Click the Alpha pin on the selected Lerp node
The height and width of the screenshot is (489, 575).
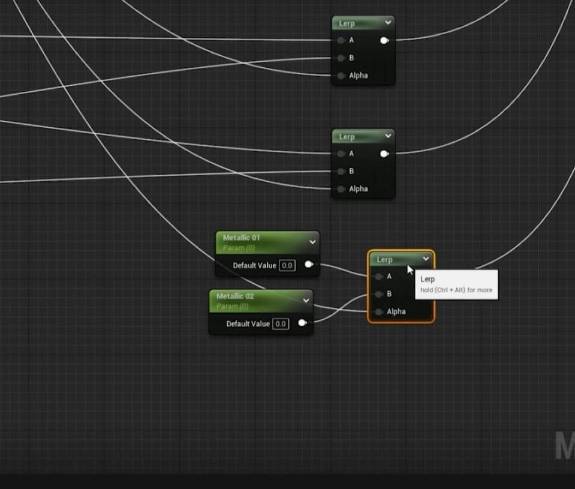379,312
